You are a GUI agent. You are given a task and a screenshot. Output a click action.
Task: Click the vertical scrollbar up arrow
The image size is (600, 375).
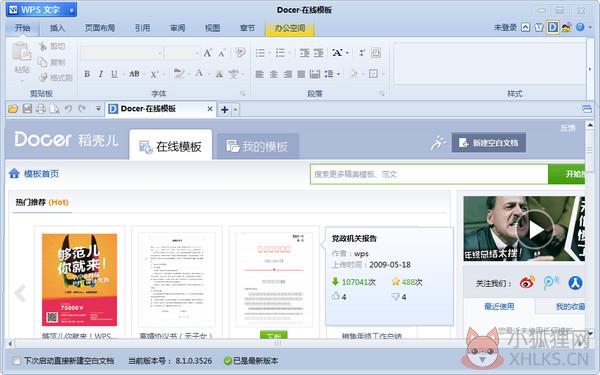590,125
